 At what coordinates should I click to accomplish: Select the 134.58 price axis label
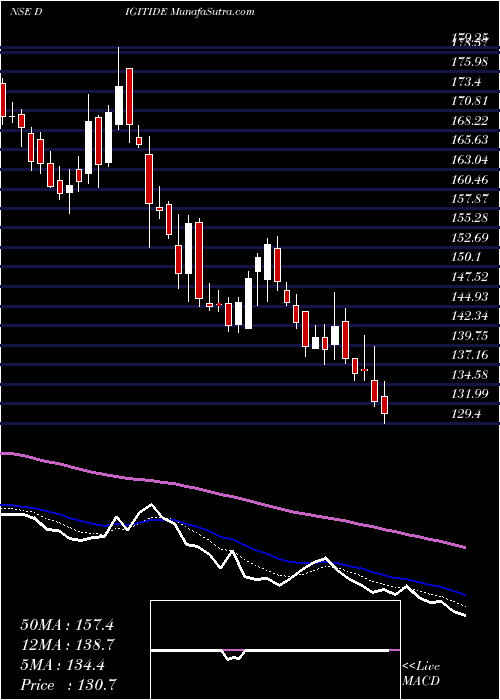pos(470,374)
